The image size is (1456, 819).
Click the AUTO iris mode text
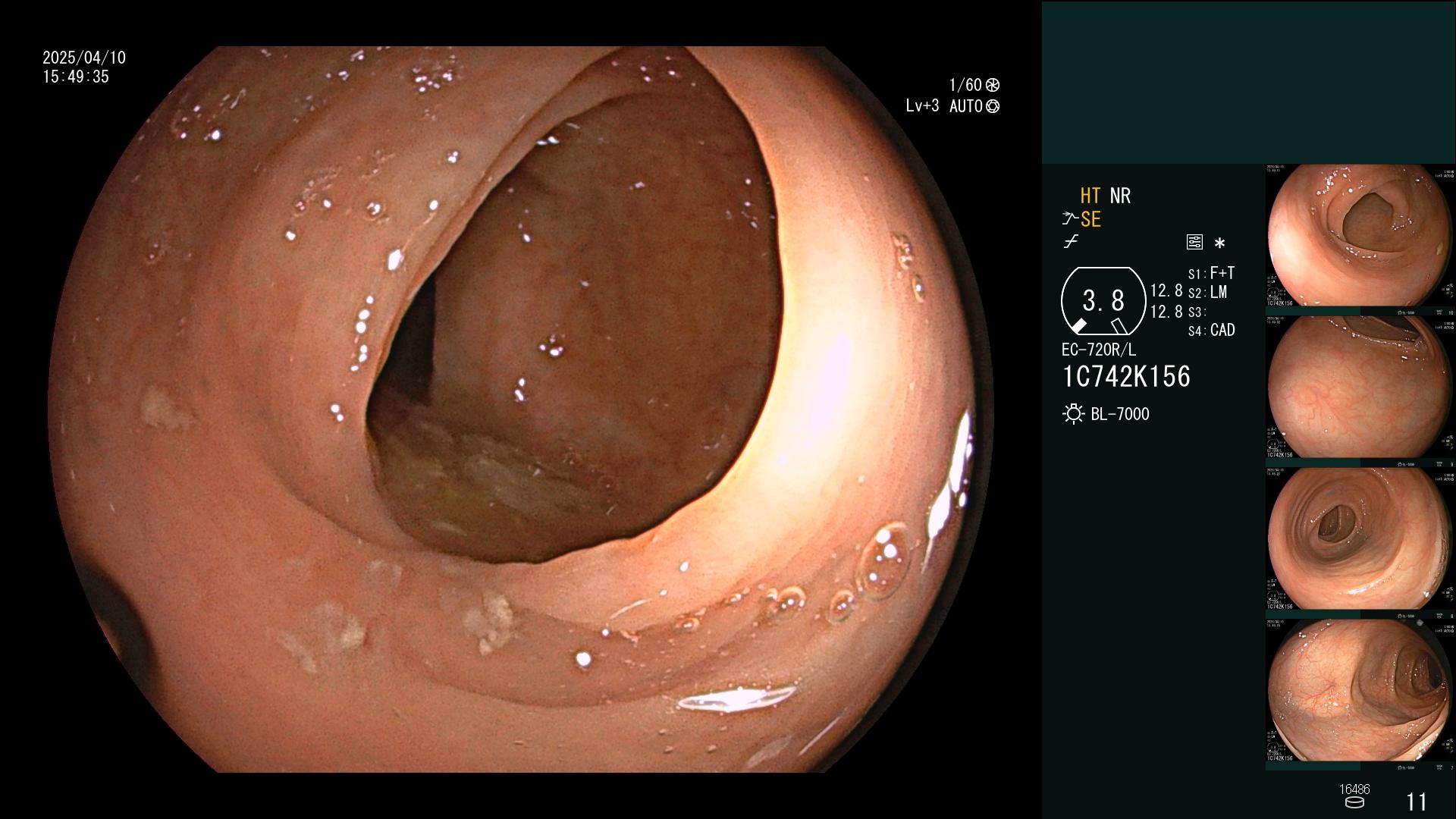coord(965,106)
